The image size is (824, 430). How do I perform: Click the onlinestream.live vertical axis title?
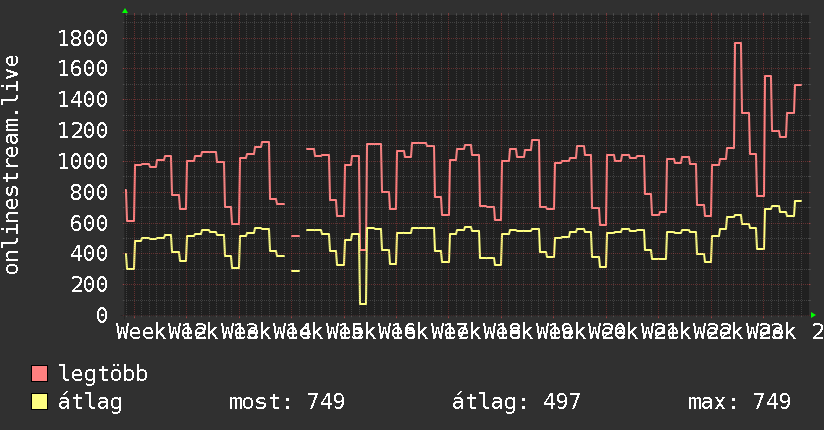[11, 165]
